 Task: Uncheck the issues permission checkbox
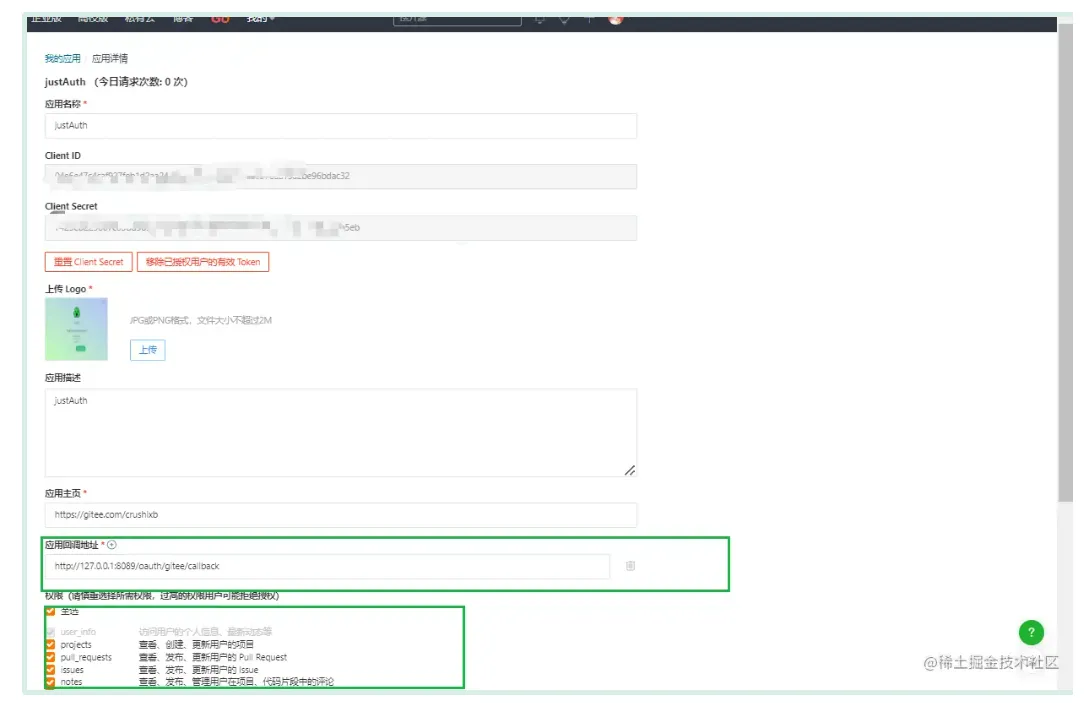(50, 669)
